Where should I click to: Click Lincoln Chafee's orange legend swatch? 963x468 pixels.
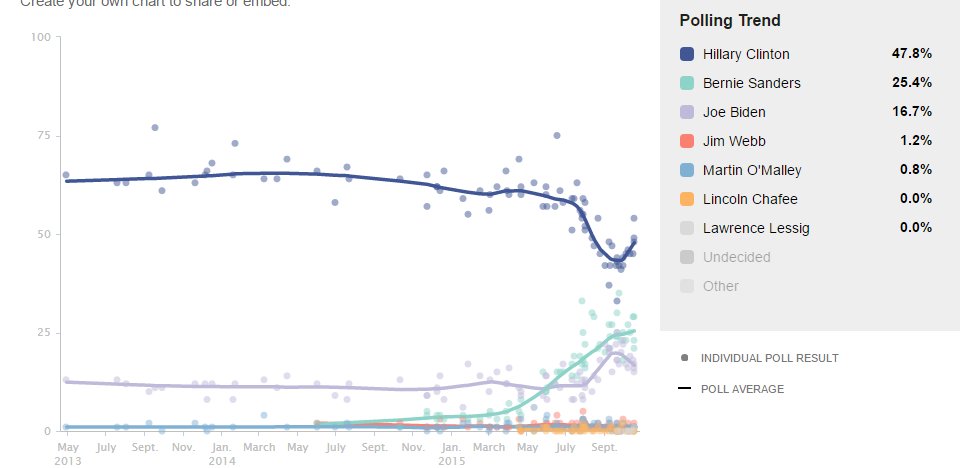[x=687, y=199]
